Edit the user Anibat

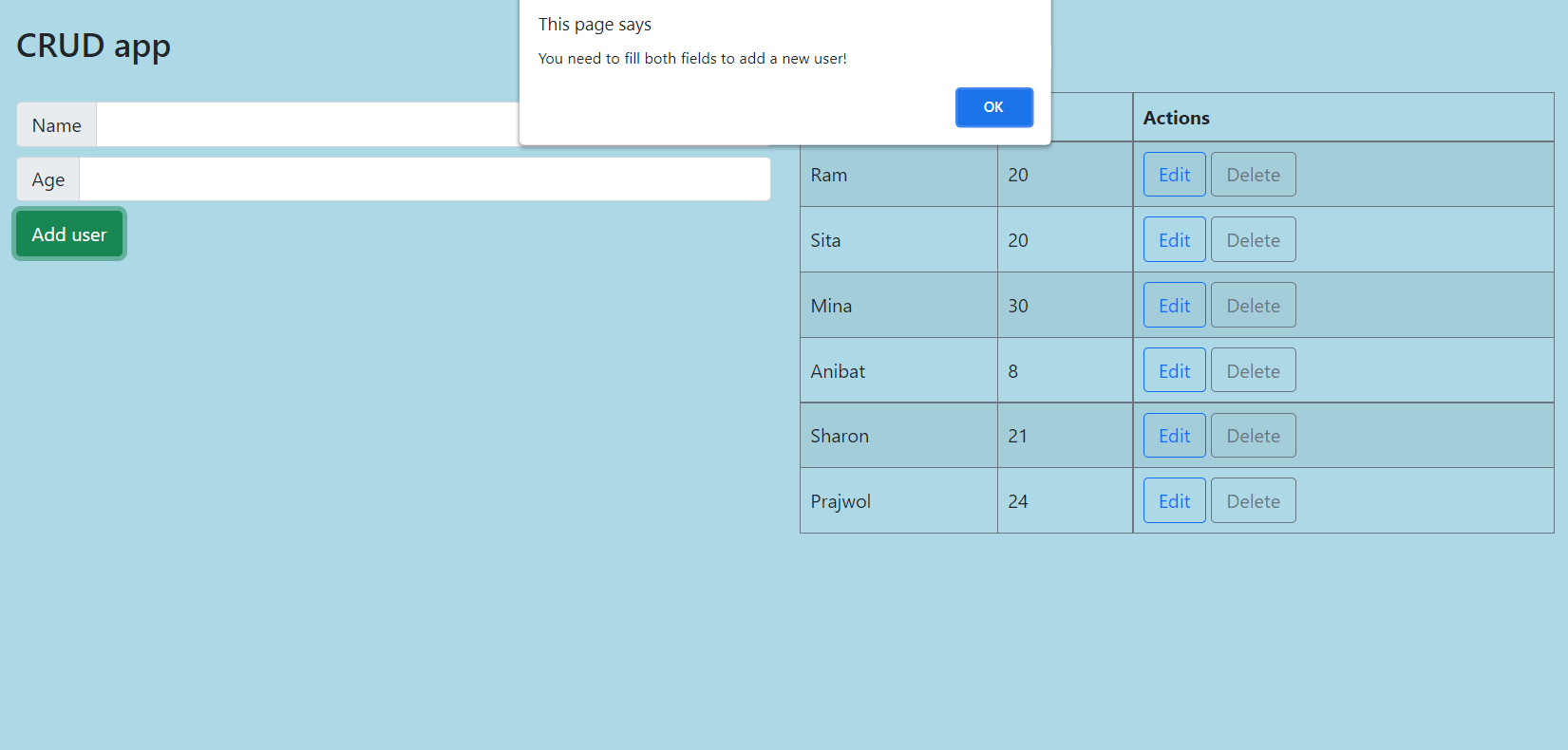pos(1174,370)
